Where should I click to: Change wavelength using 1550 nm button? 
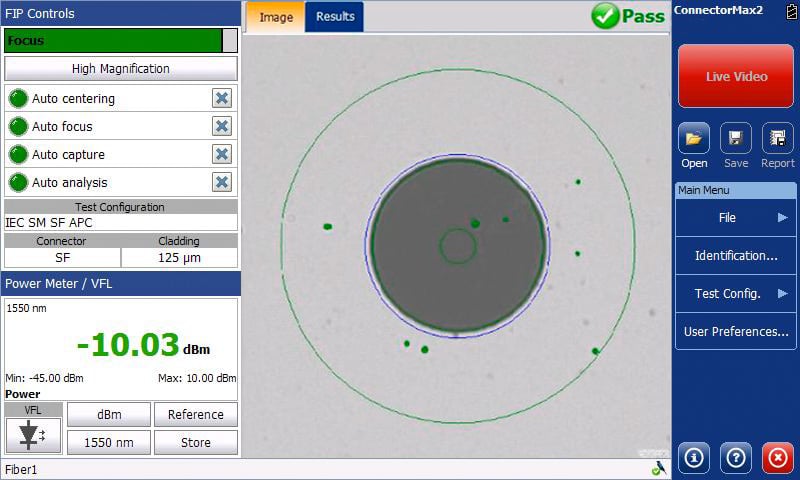click(x=109, y=442)
